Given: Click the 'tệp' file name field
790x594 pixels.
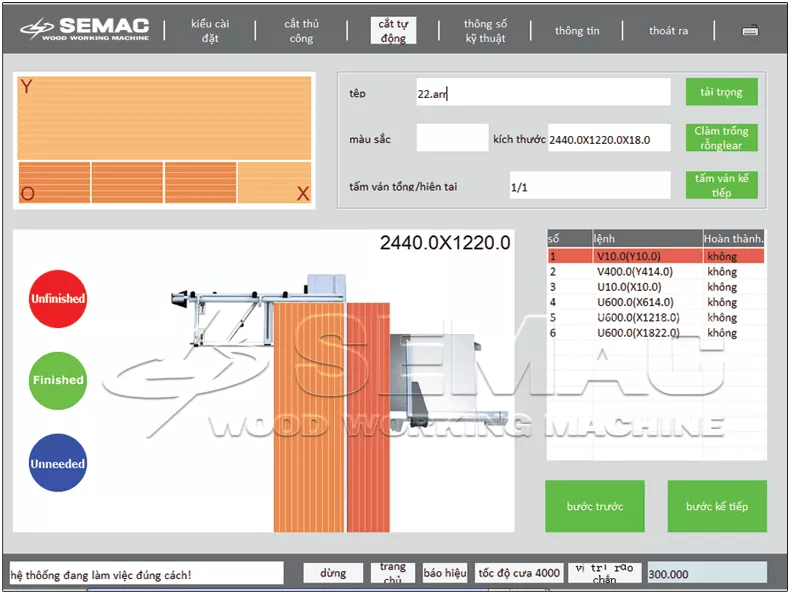Looking at the screenshot, I should 543,93.
